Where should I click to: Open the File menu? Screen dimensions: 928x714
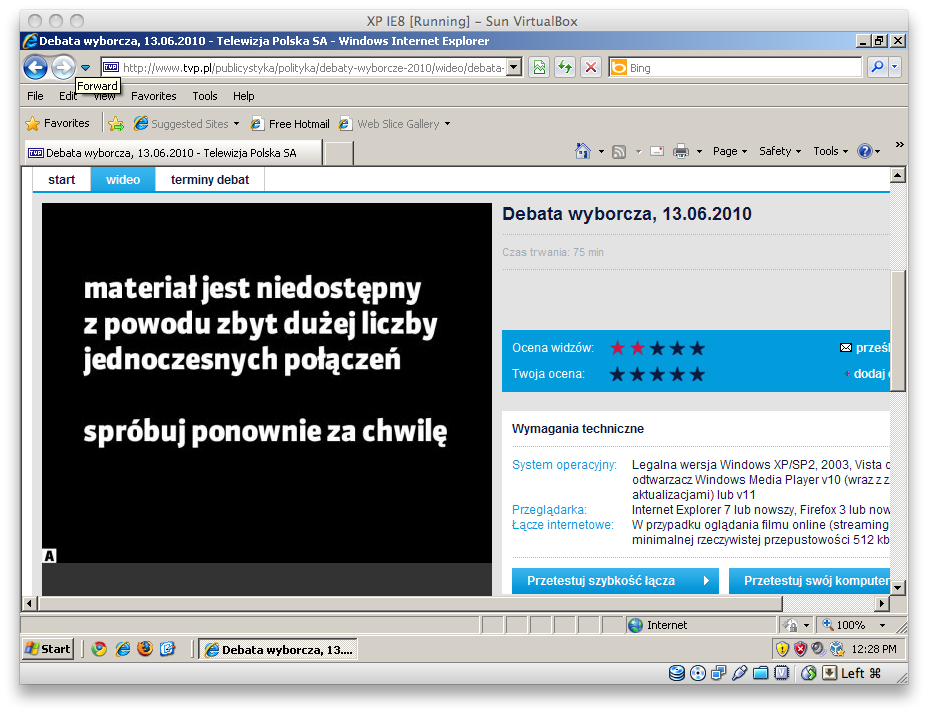point(35,96)
